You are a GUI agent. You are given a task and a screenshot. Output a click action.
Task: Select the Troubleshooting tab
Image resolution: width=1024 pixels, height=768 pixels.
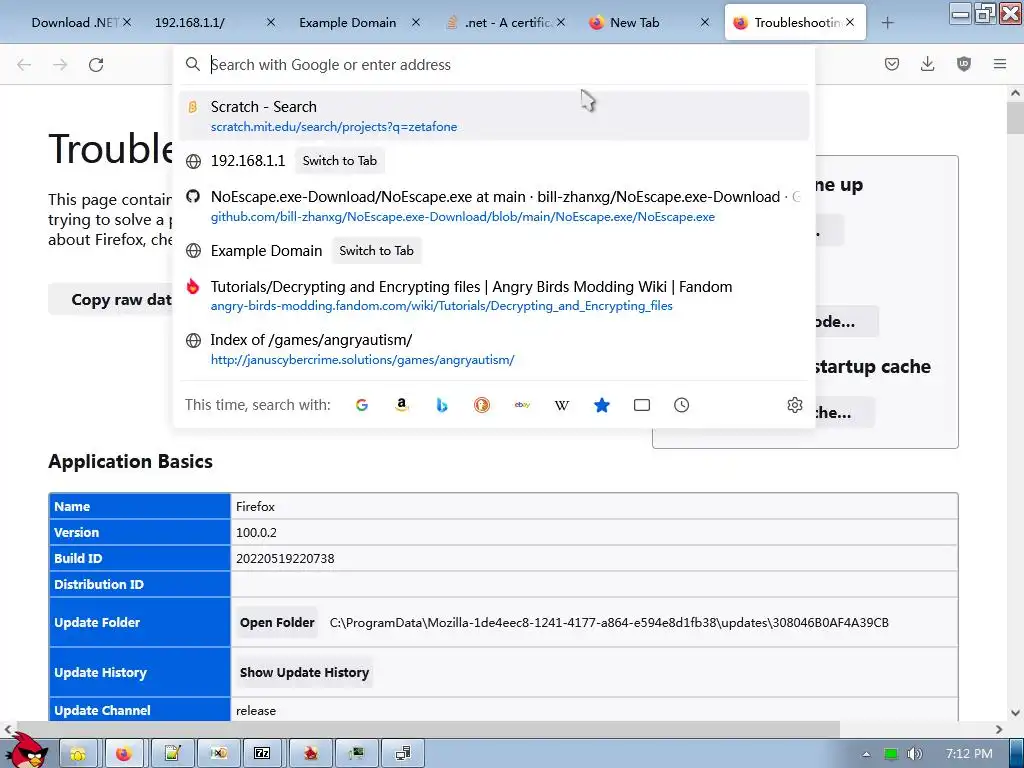click(x=795, y=22)
